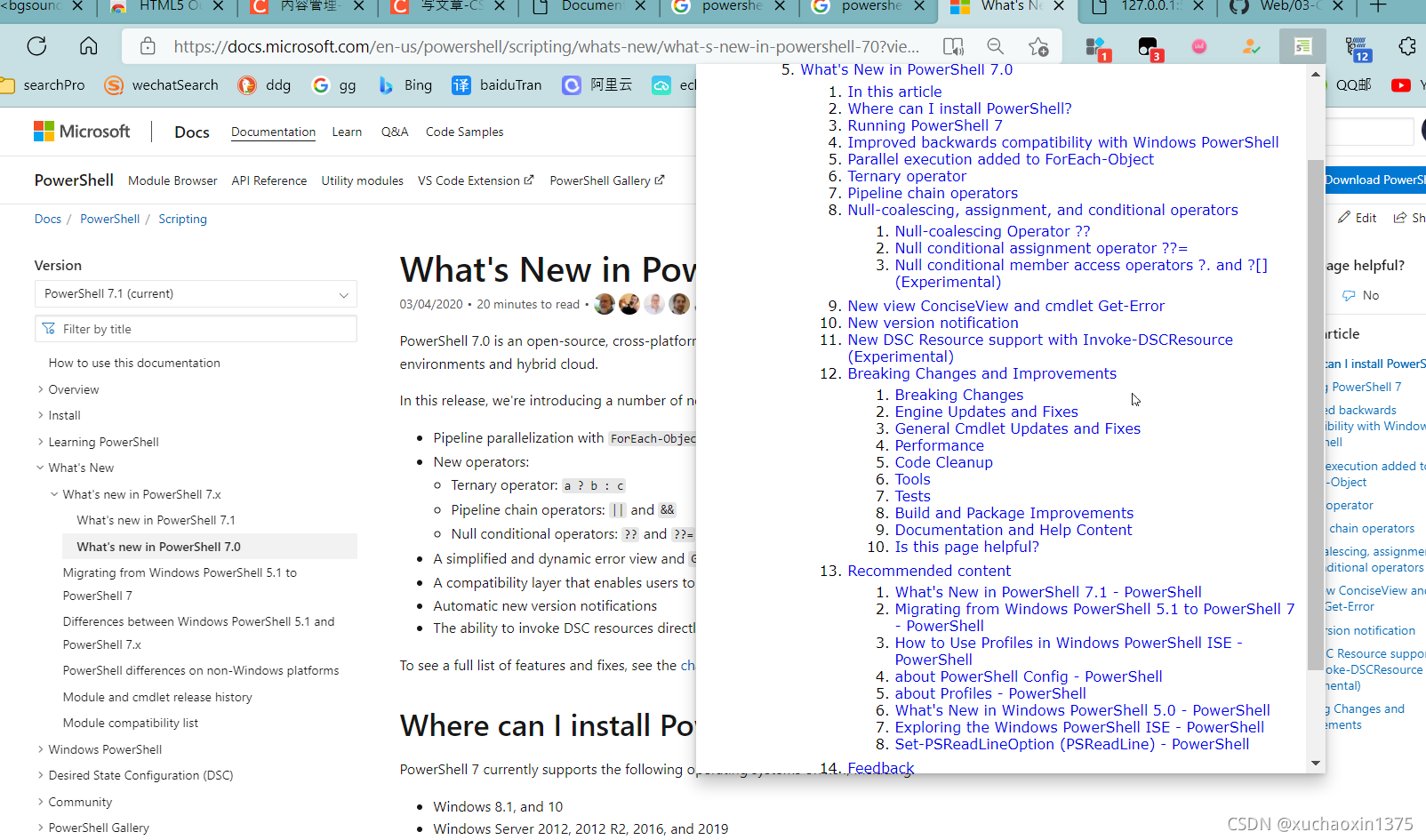Add page to favorites star icon
The width and height of the screenshot is (1426, 840).
[1038, 46]
